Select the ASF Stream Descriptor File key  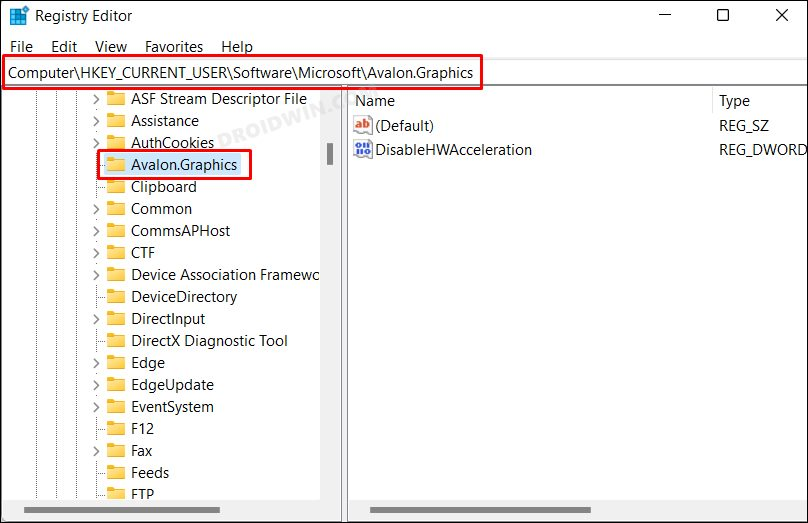point(219,99)
